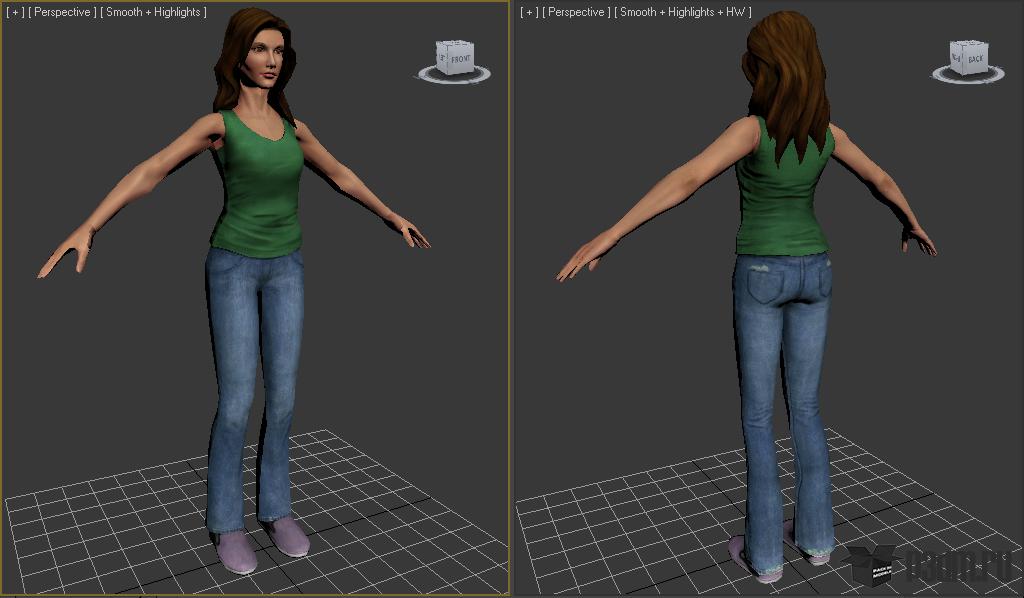This screenshot has height=598, width=1024.
Task: Click the FRONT face of the left ViewCube
Action: 460,60
